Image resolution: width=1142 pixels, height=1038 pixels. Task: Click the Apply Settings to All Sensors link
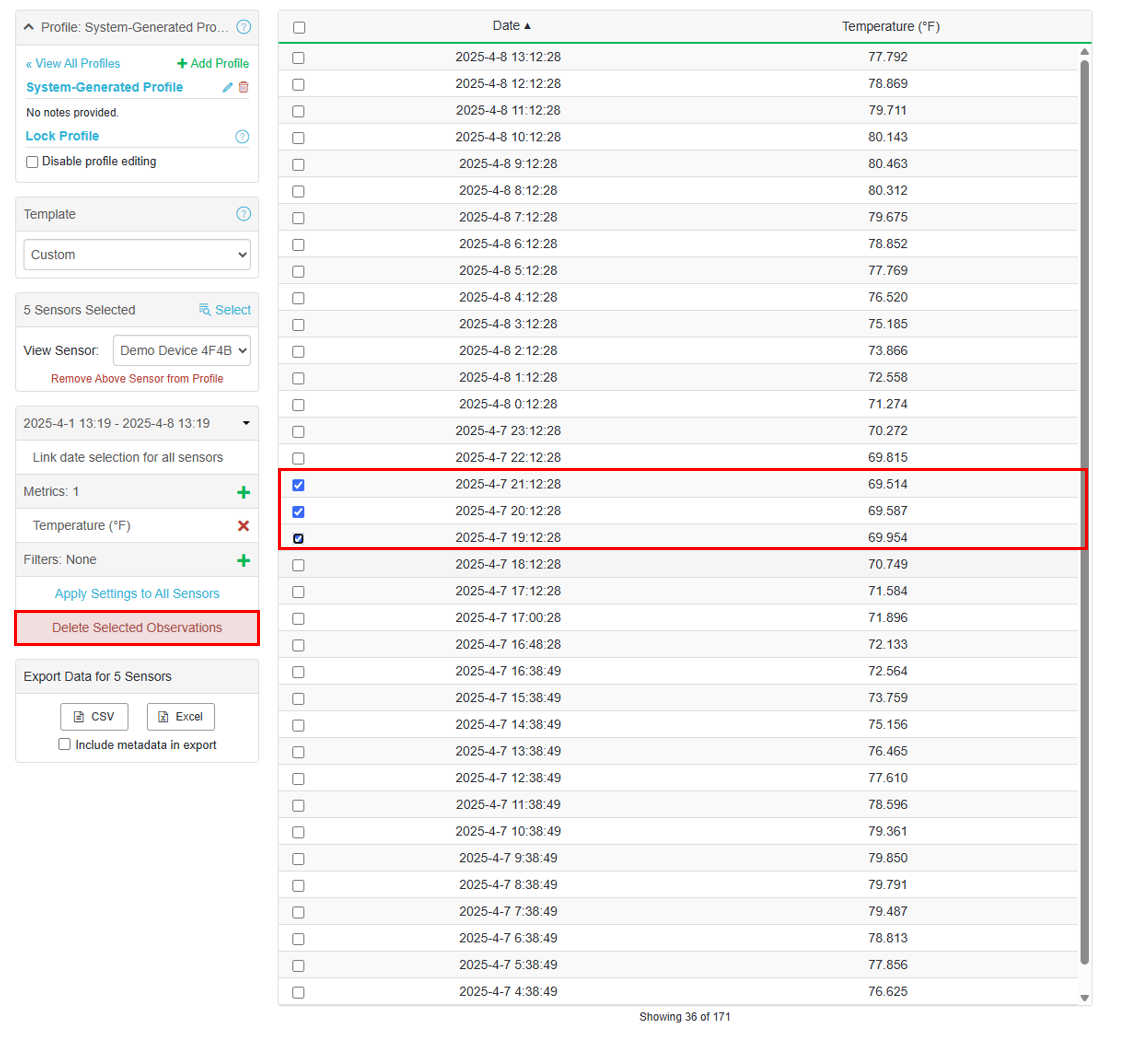(137, 594)
